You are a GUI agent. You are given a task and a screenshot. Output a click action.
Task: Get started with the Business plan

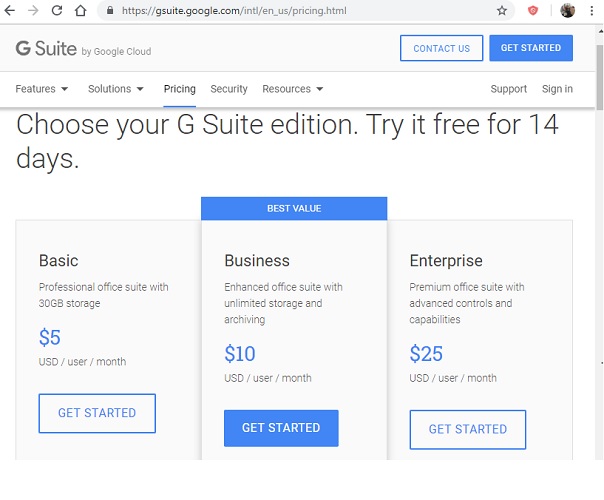[281, 428]
